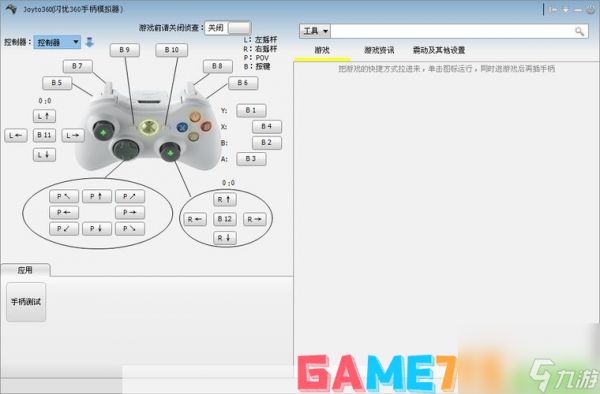Click the B 5 trigger button
This screenshot has height=394, width=600.
coord(57,83)
